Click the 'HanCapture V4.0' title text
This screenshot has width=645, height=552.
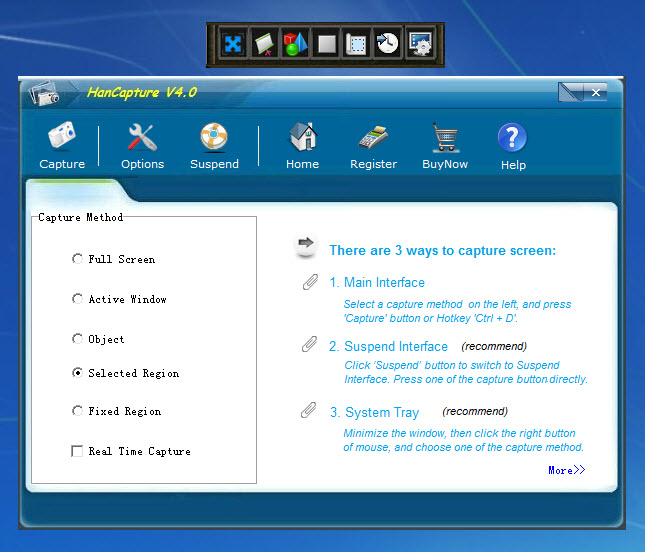[x=142, y=93]
